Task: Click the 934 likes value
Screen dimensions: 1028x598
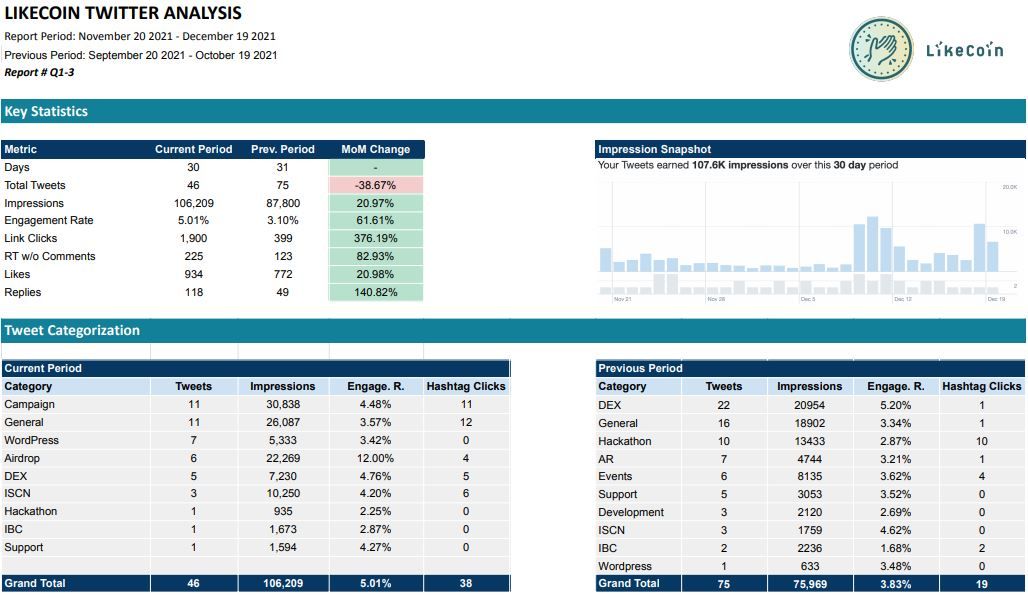Action: point(193,274)
